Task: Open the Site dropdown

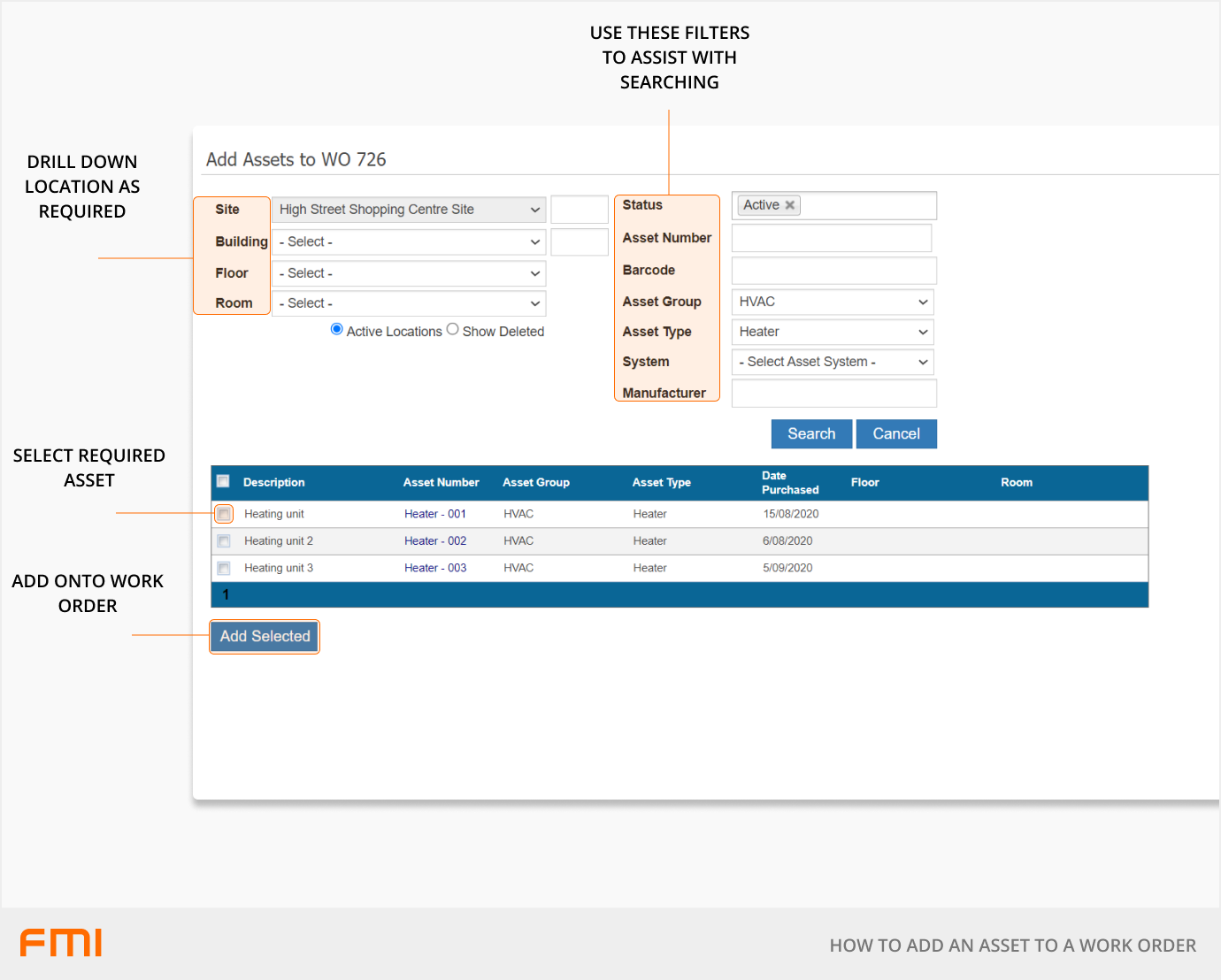Action: [x=409, y=210]
